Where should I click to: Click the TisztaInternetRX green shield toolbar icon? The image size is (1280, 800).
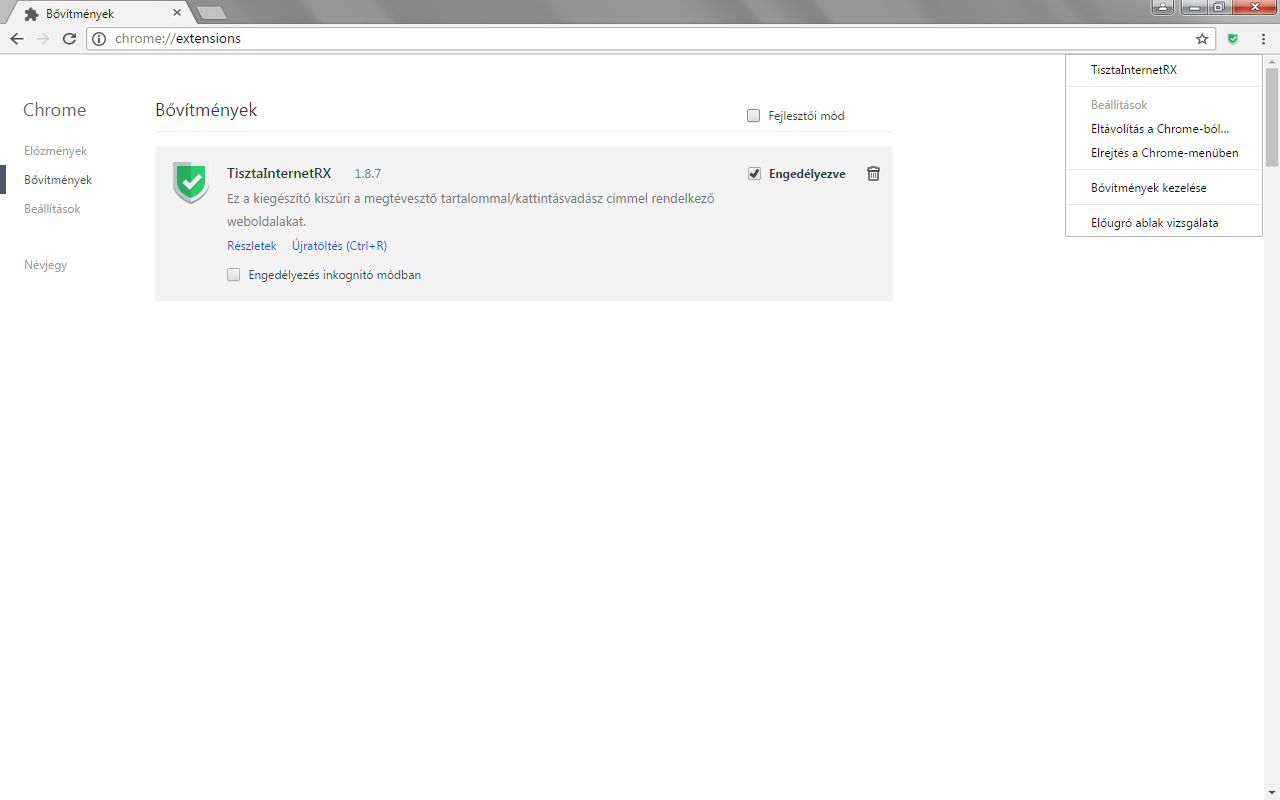coord(1233,39)
